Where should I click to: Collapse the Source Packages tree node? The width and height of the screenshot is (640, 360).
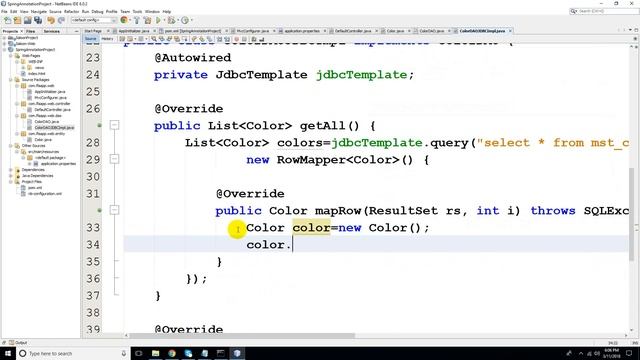(x=11, y=80)
